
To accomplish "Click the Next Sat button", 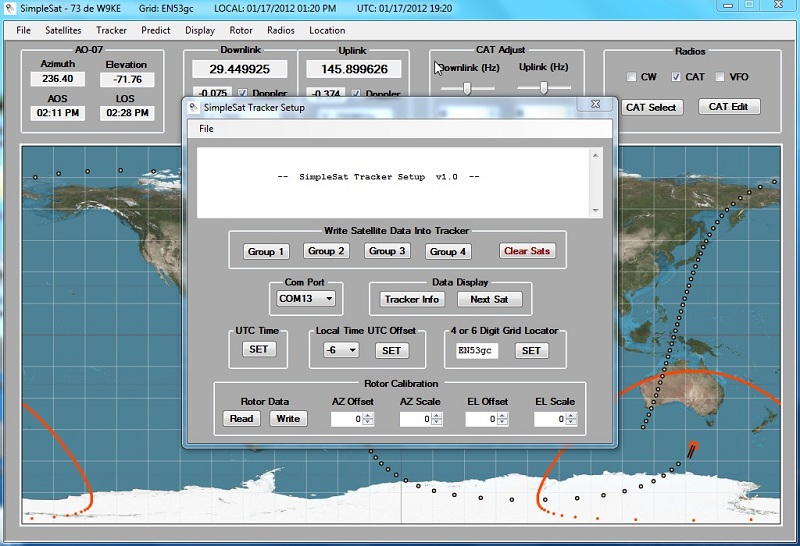I will click(489, 300).
